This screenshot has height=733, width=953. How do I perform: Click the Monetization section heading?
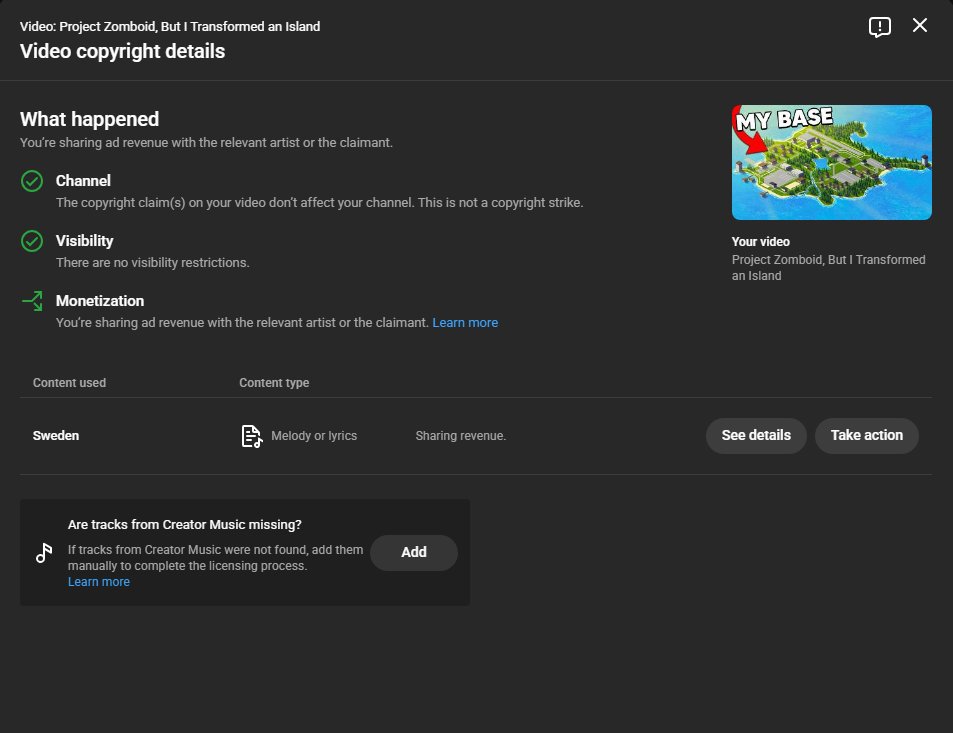[100, 301]
